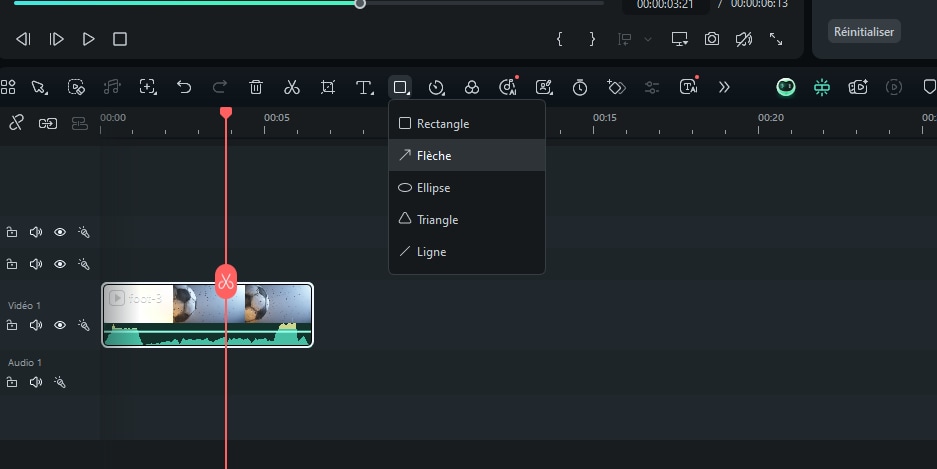Toggle the green auto-snap icon
This screenshot has height=469, width=937.
coord(822,87)
